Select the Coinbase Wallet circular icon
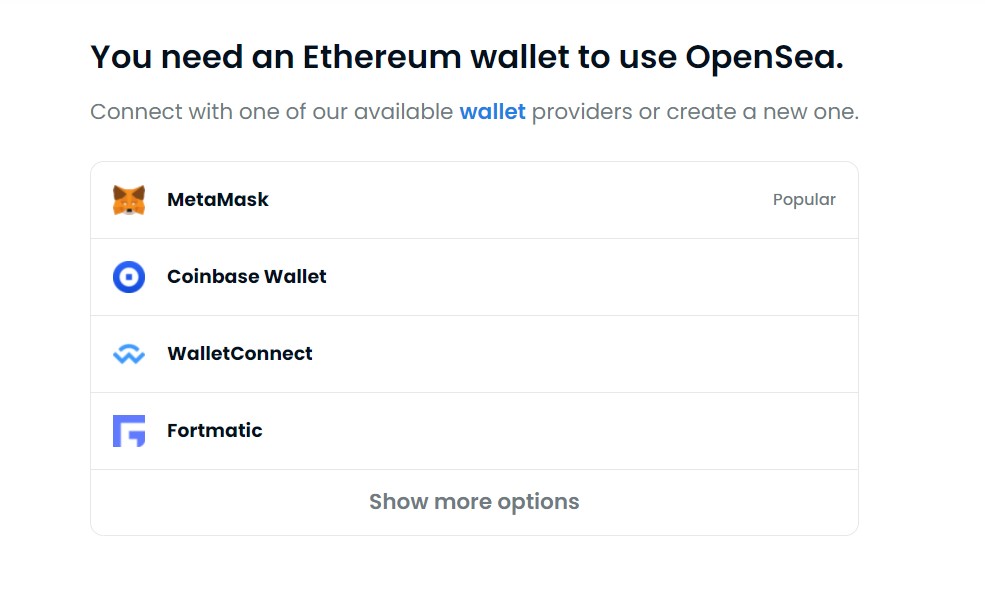This screenshot has height=613, width=985. [x=128, y=276]
